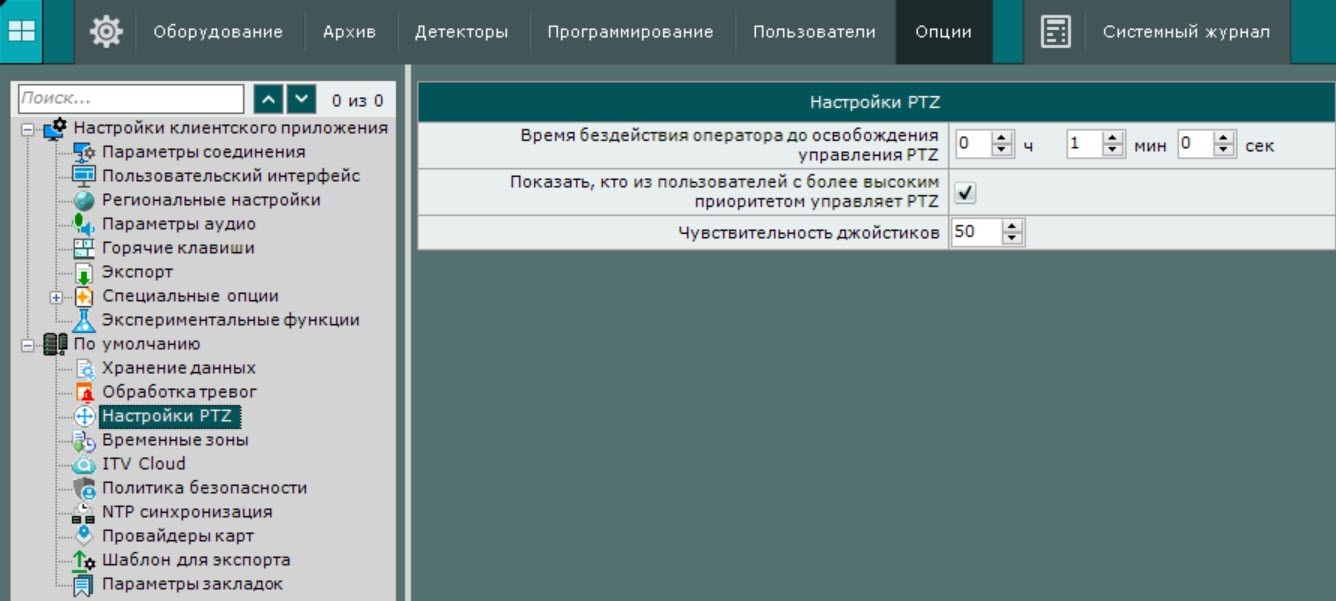Click the settings gear icon
1336x601 pixels.
[x=106, y=32]
